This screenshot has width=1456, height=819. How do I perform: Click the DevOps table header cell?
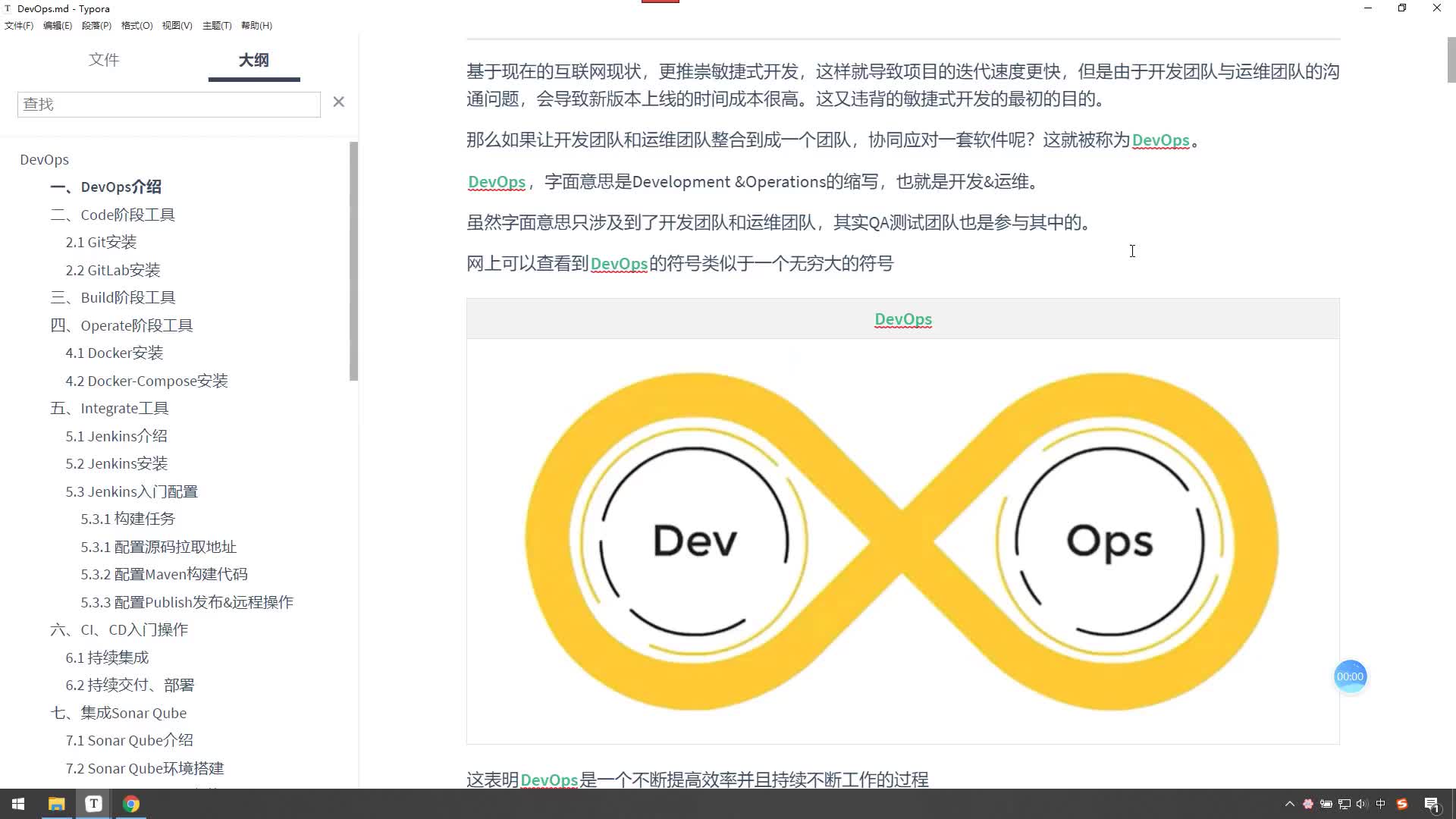[x=902, y=319]
